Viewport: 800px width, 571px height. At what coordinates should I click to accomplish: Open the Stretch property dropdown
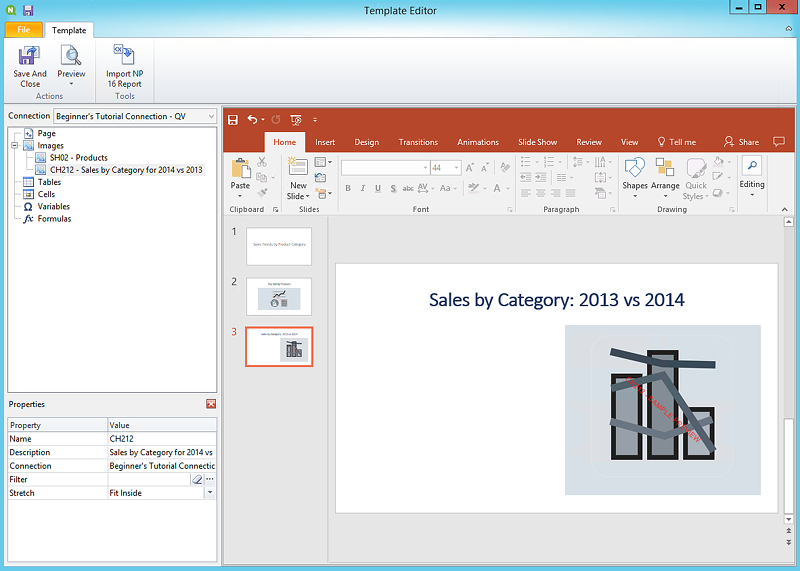[210, 493]
